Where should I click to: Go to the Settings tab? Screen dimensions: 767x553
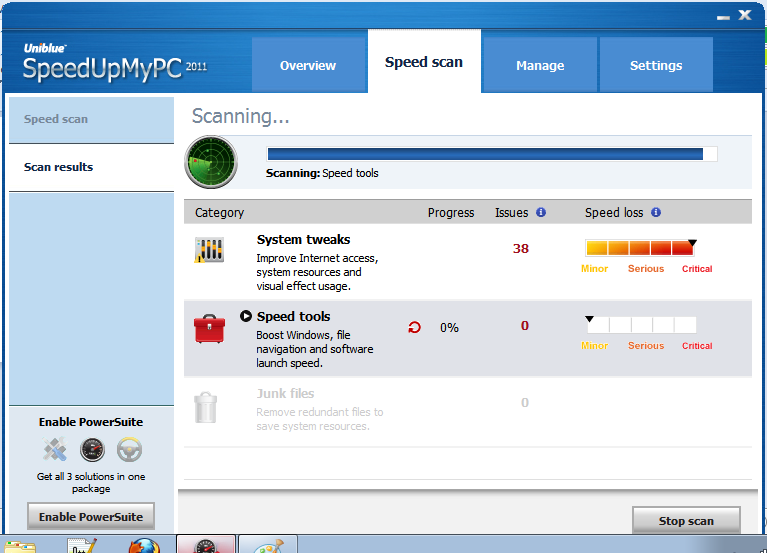(x=656, y=65)
